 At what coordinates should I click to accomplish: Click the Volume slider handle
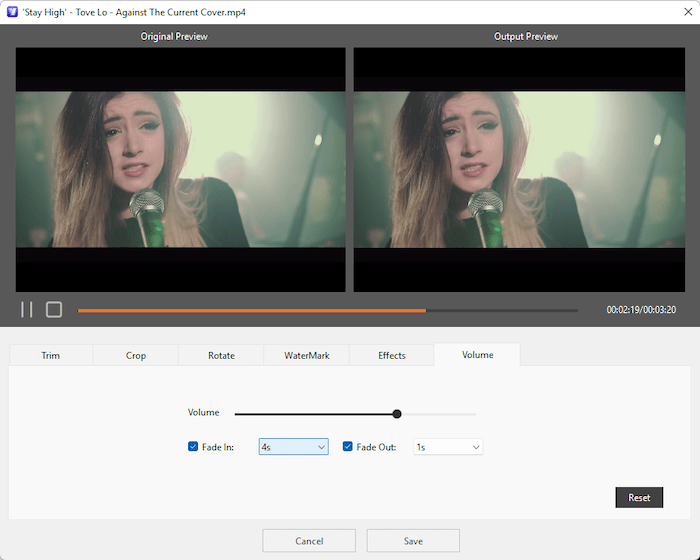pyautogui.click(x=397, y=414)
